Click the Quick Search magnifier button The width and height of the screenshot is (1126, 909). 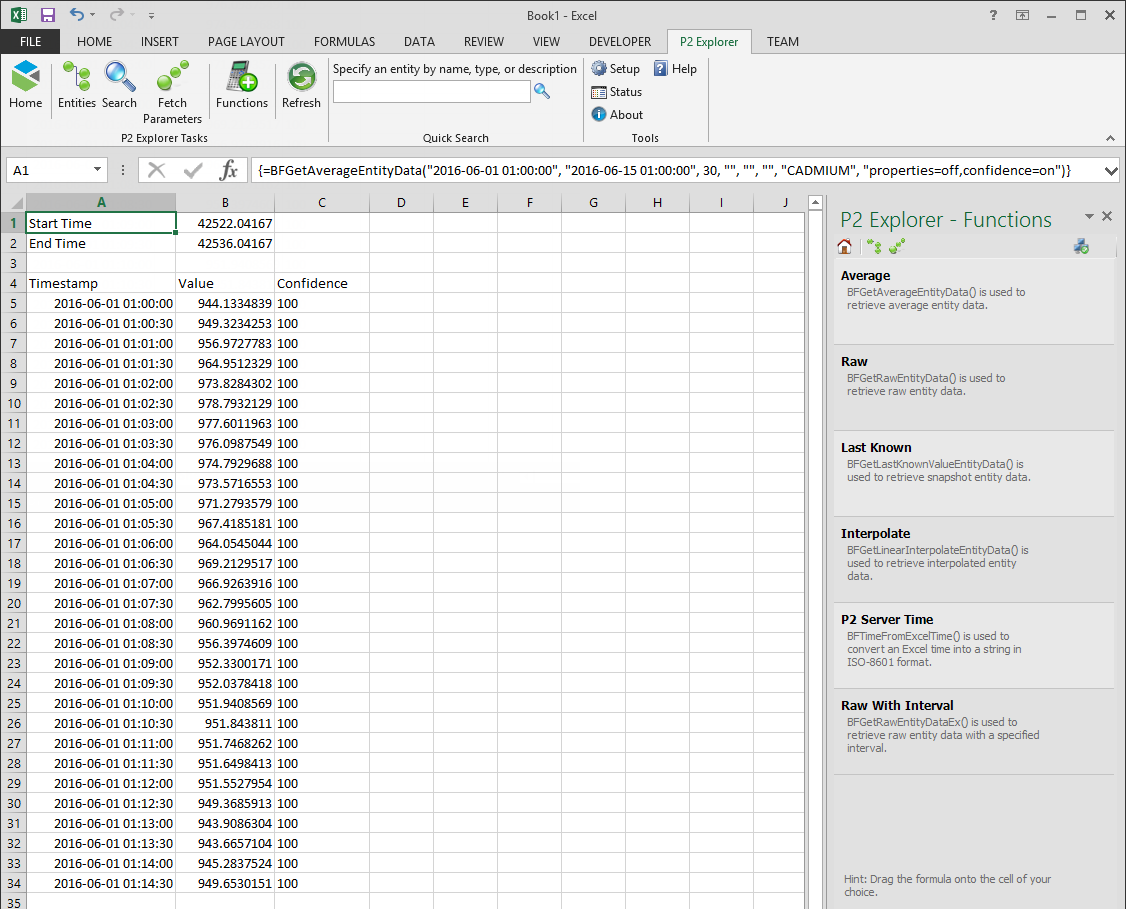tap(542, 91)
